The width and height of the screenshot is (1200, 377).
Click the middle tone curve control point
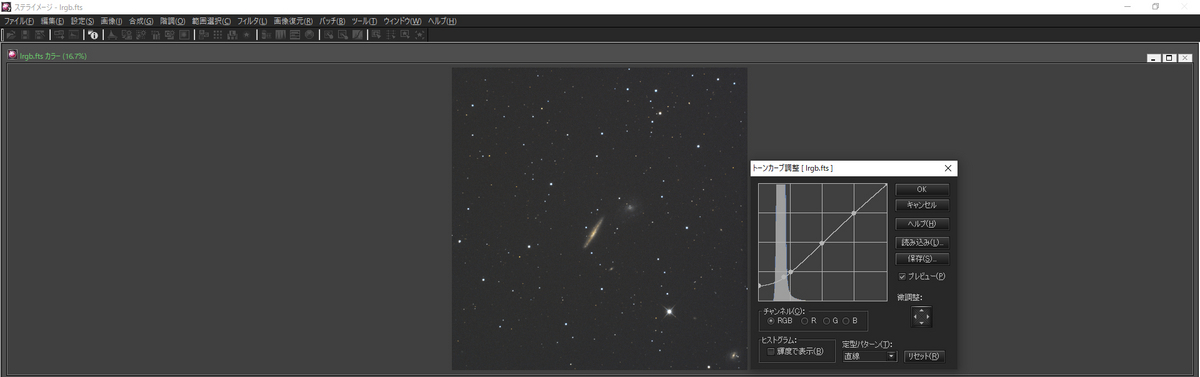click(822, 243)
